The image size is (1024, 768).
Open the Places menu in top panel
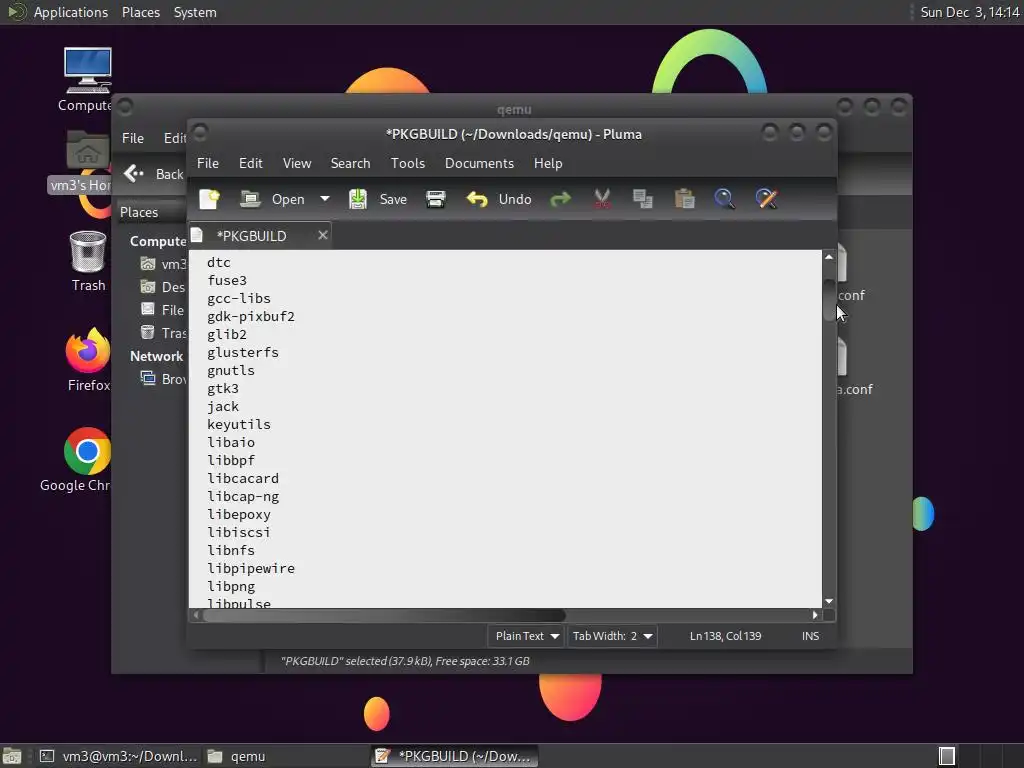pyautogui.click(x=141, y=12)
